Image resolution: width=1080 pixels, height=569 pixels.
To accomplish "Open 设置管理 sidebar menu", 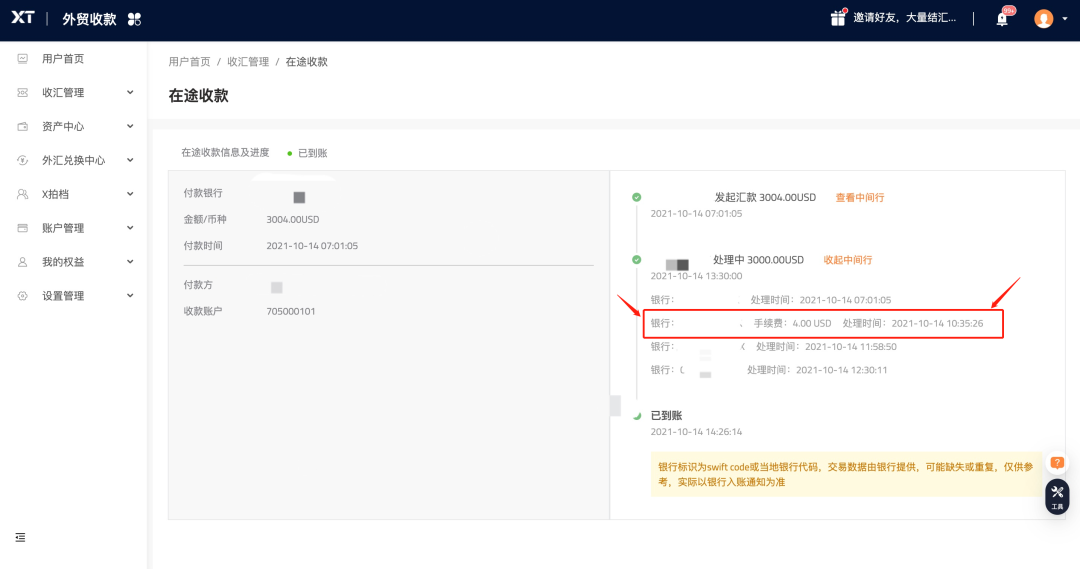I will pos(63,296).
